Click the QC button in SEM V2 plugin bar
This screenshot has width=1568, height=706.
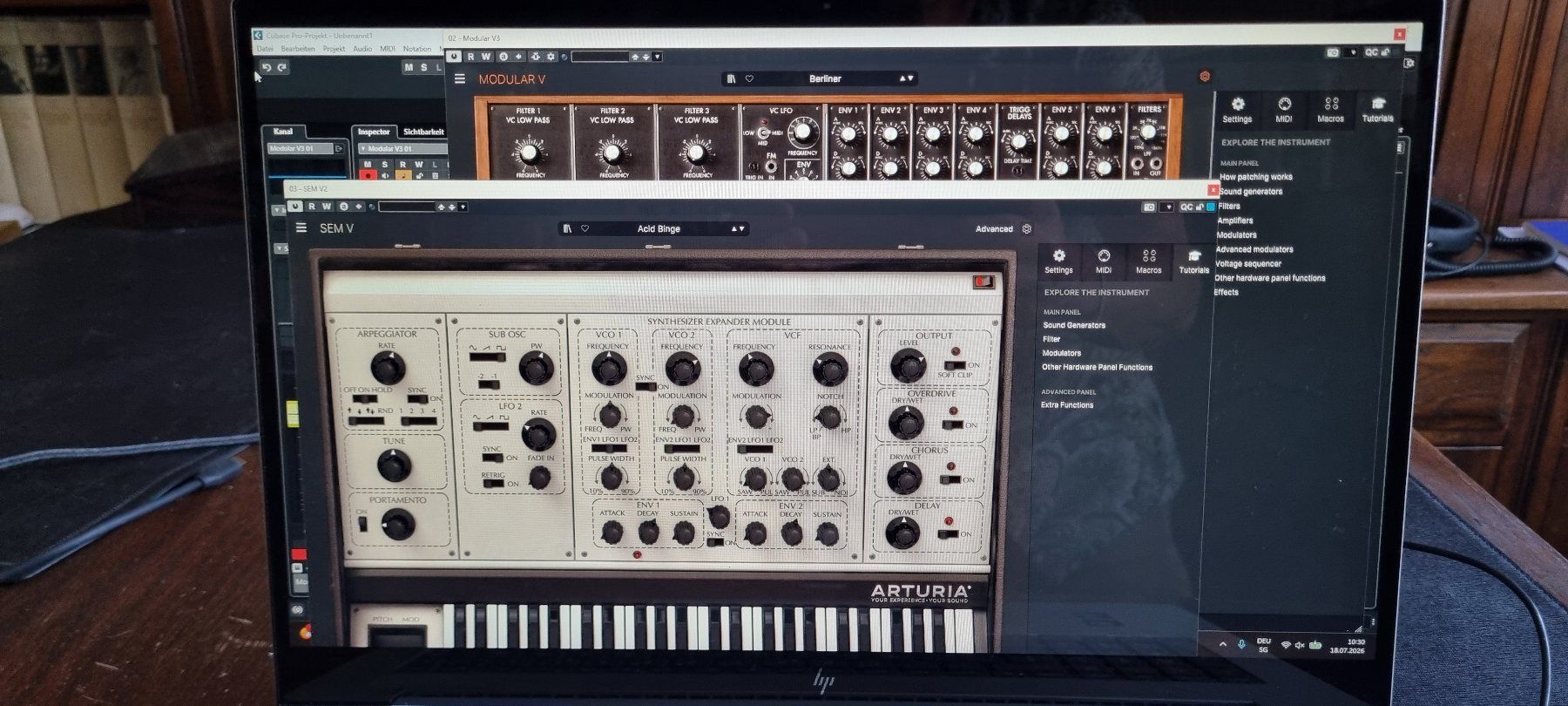click(x=1186, y=207)
